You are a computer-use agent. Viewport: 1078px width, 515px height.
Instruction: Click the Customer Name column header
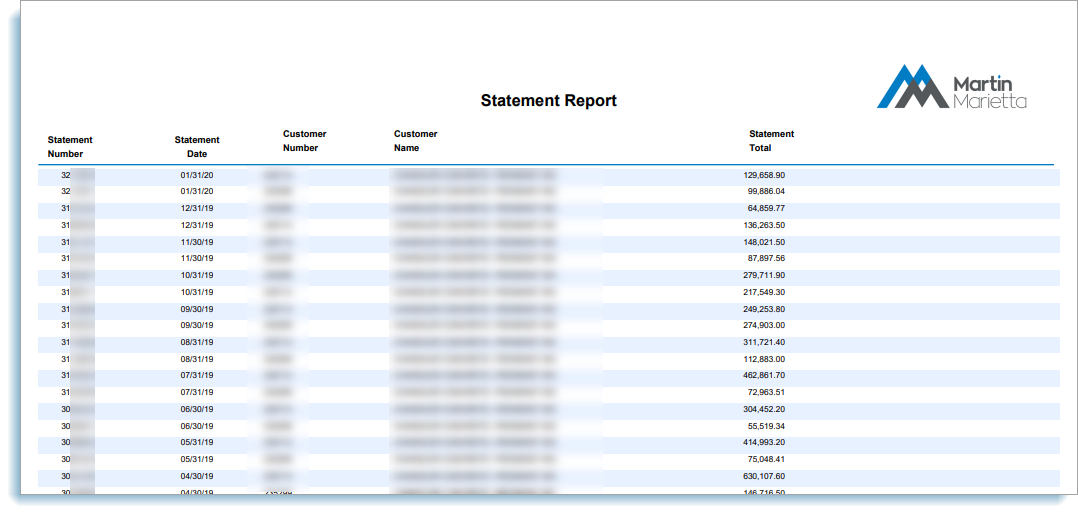415,141
